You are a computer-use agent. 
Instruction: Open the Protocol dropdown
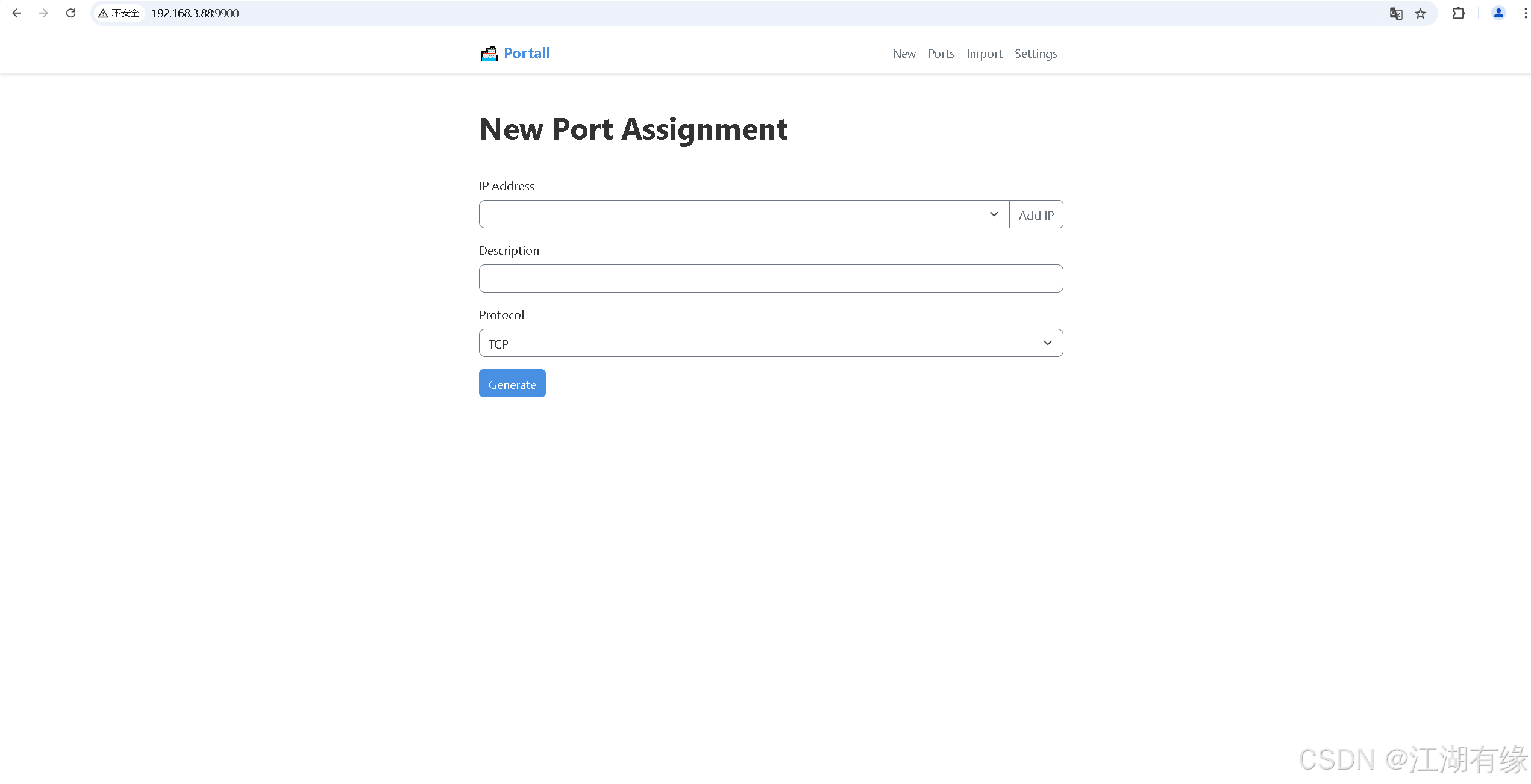(771, 343)
